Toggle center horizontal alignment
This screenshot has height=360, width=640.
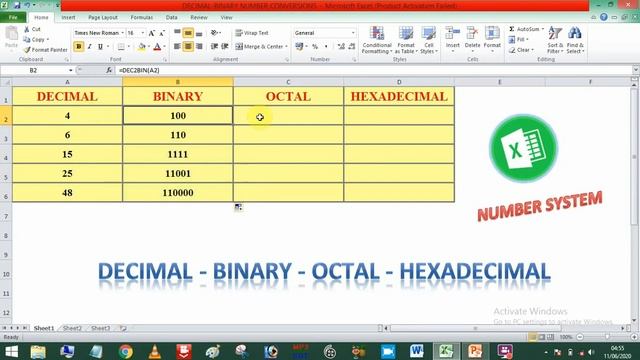pos(188,47)
